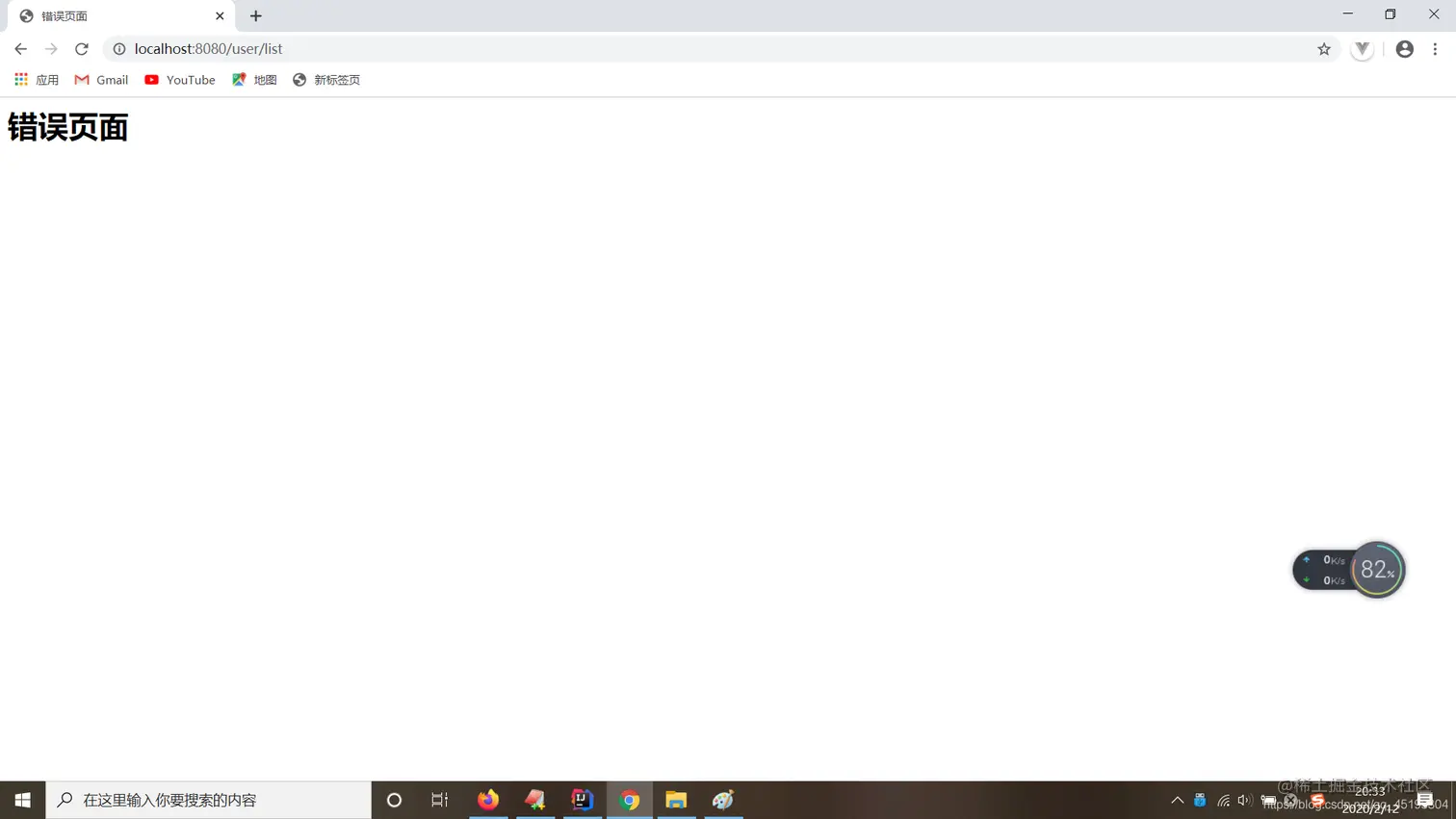Screen dimensions: 1456x819
Task: Click the Sogou input method icon
Action: click(1317, 800)
